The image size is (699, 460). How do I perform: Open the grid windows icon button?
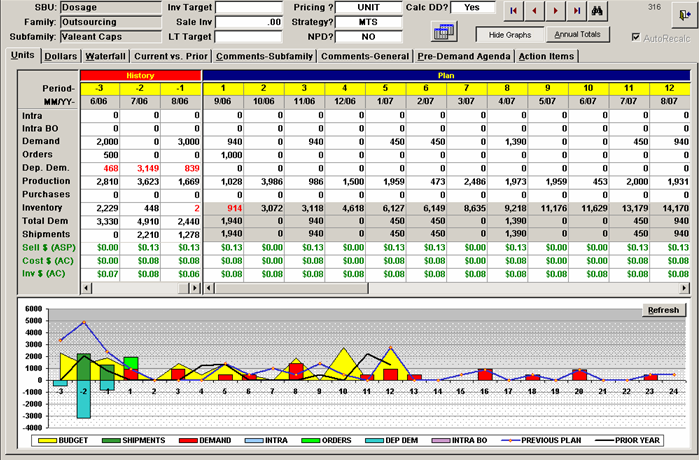click(x=444, y=32)
